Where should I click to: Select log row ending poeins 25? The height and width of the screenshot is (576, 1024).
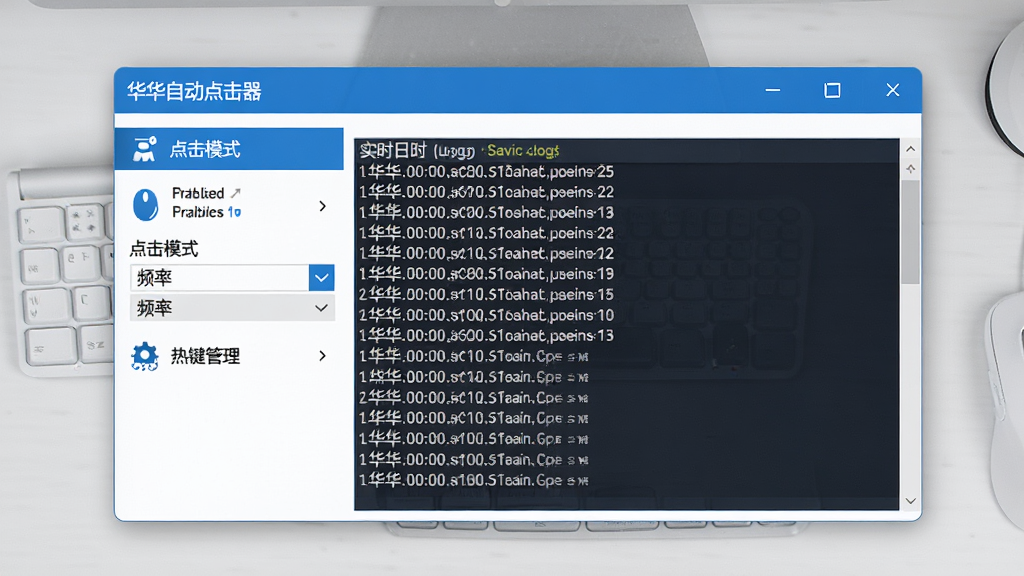point(487,172)
